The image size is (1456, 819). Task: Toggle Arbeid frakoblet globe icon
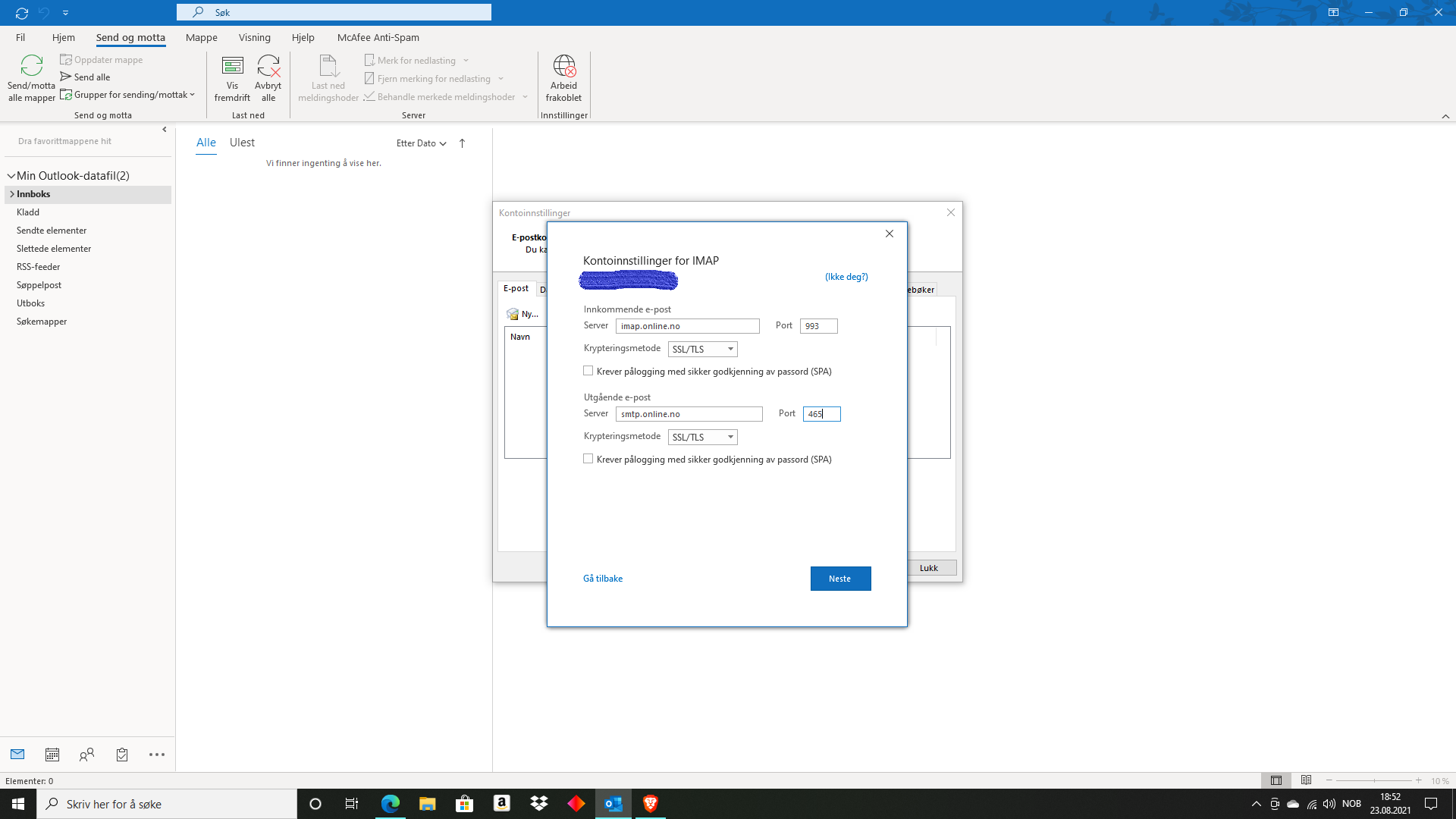(x=564, y=66)
